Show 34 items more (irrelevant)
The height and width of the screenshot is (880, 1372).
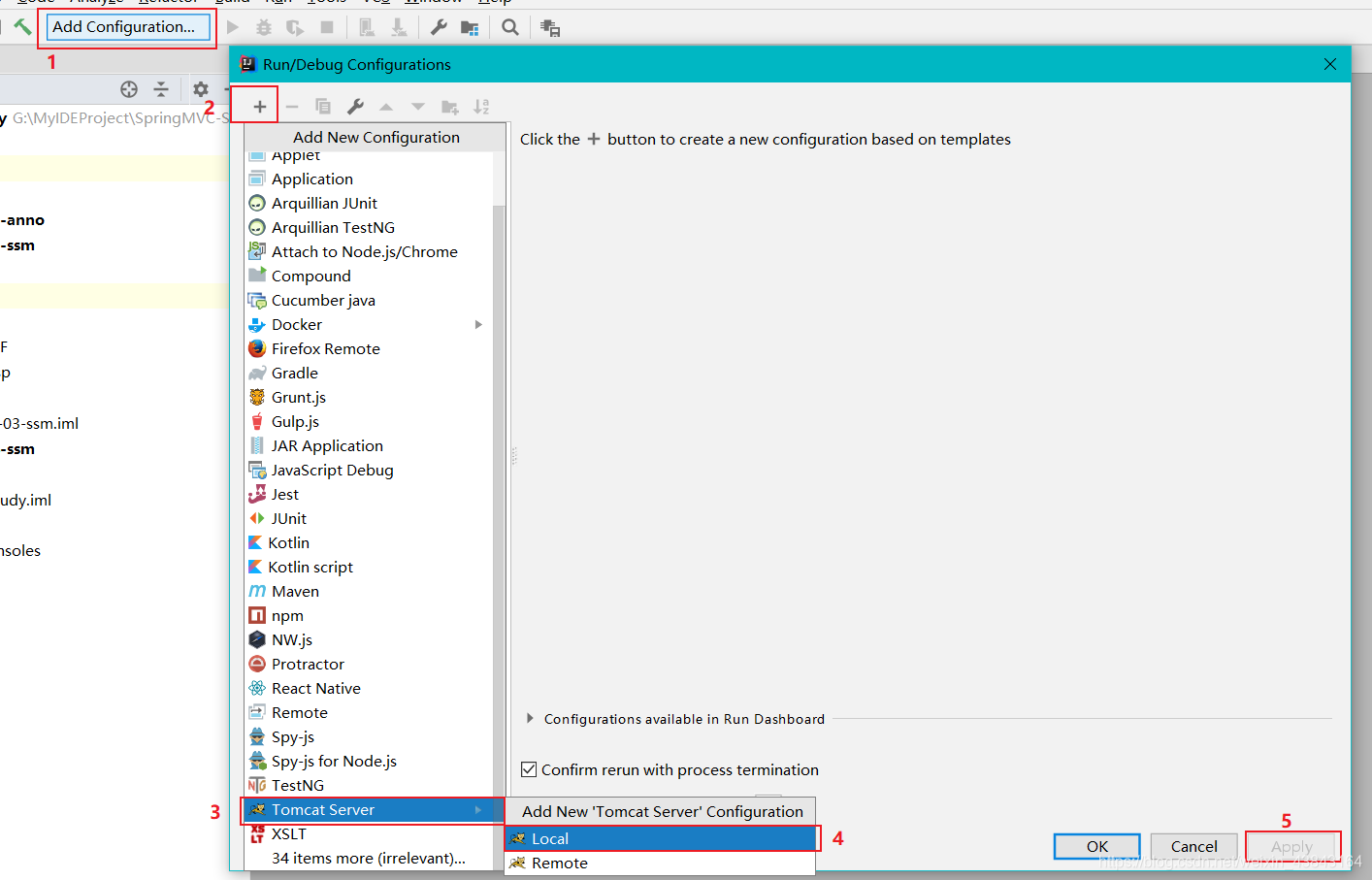369,859
